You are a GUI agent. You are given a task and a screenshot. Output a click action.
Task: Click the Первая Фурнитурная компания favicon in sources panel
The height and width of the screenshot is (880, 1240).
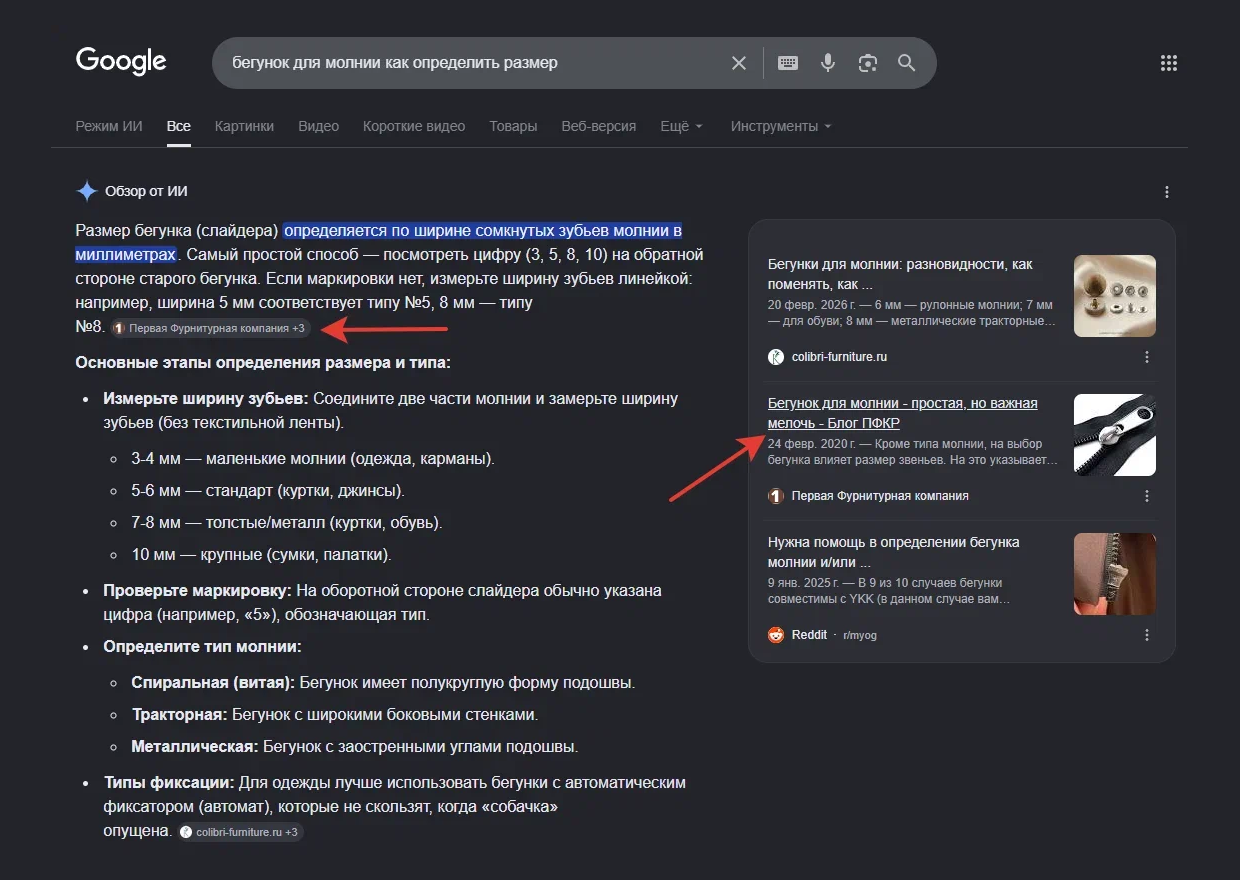click(776, 496)
